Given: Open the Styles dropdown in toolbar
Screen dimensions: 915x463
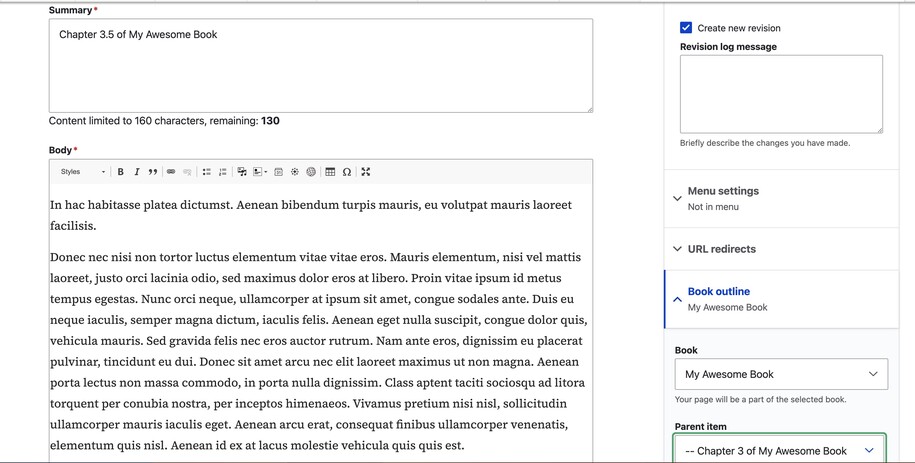Looking at the screenshot, I should tap(83, 172).
